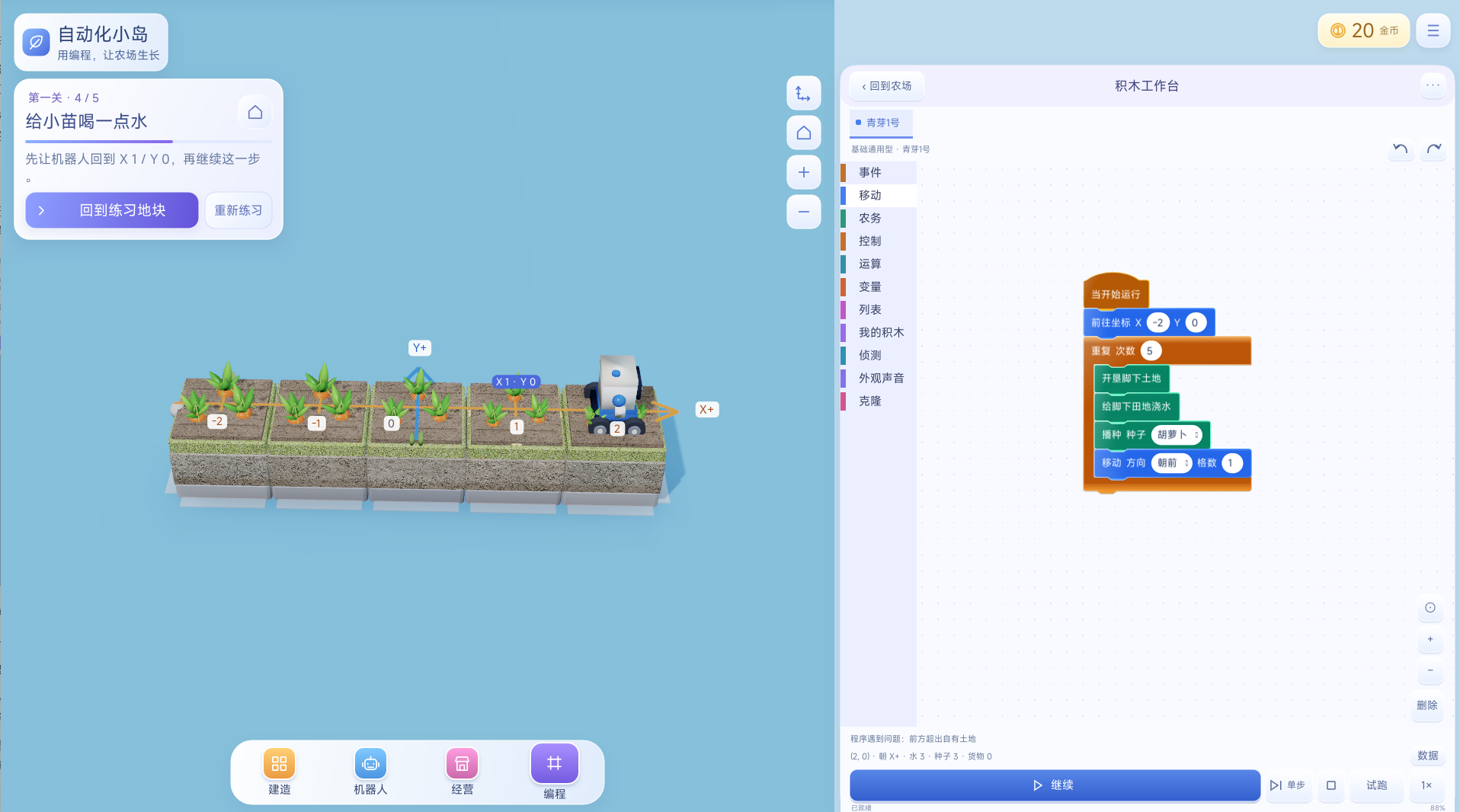
Task: Click the level progress bar
Action: click(x=149, y=142)
